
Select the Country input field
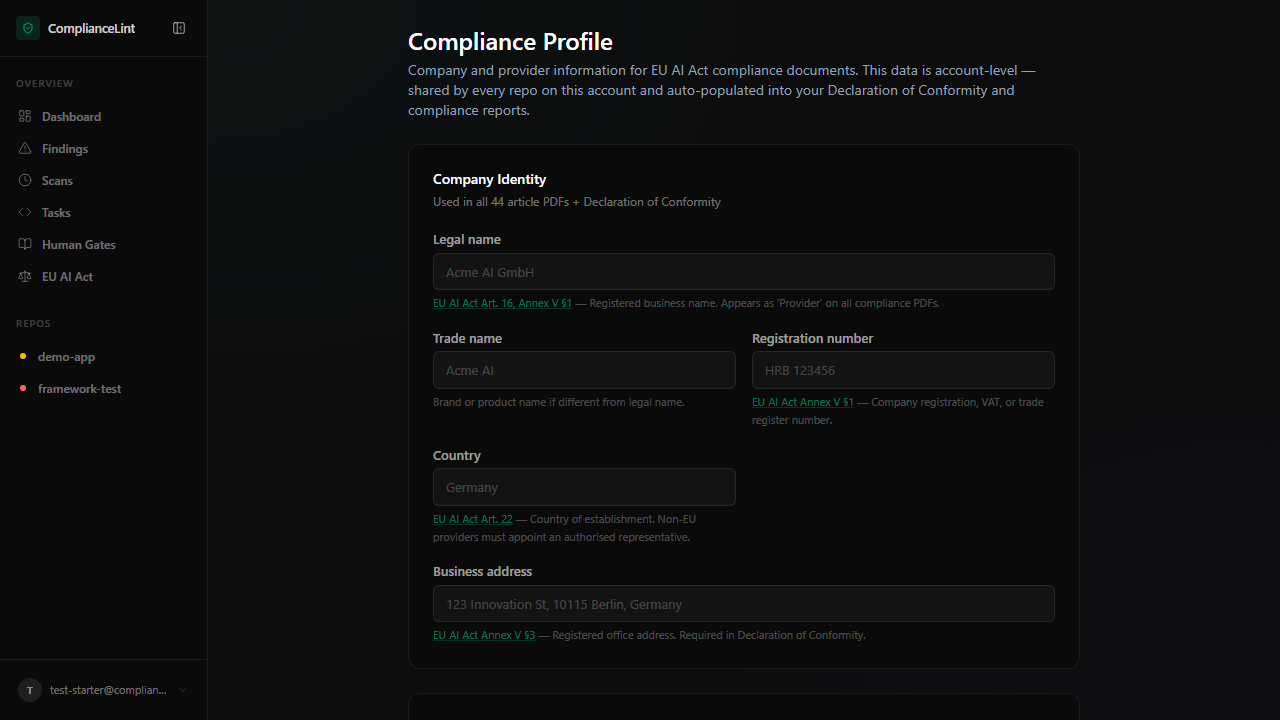click(x=584, y=487)
